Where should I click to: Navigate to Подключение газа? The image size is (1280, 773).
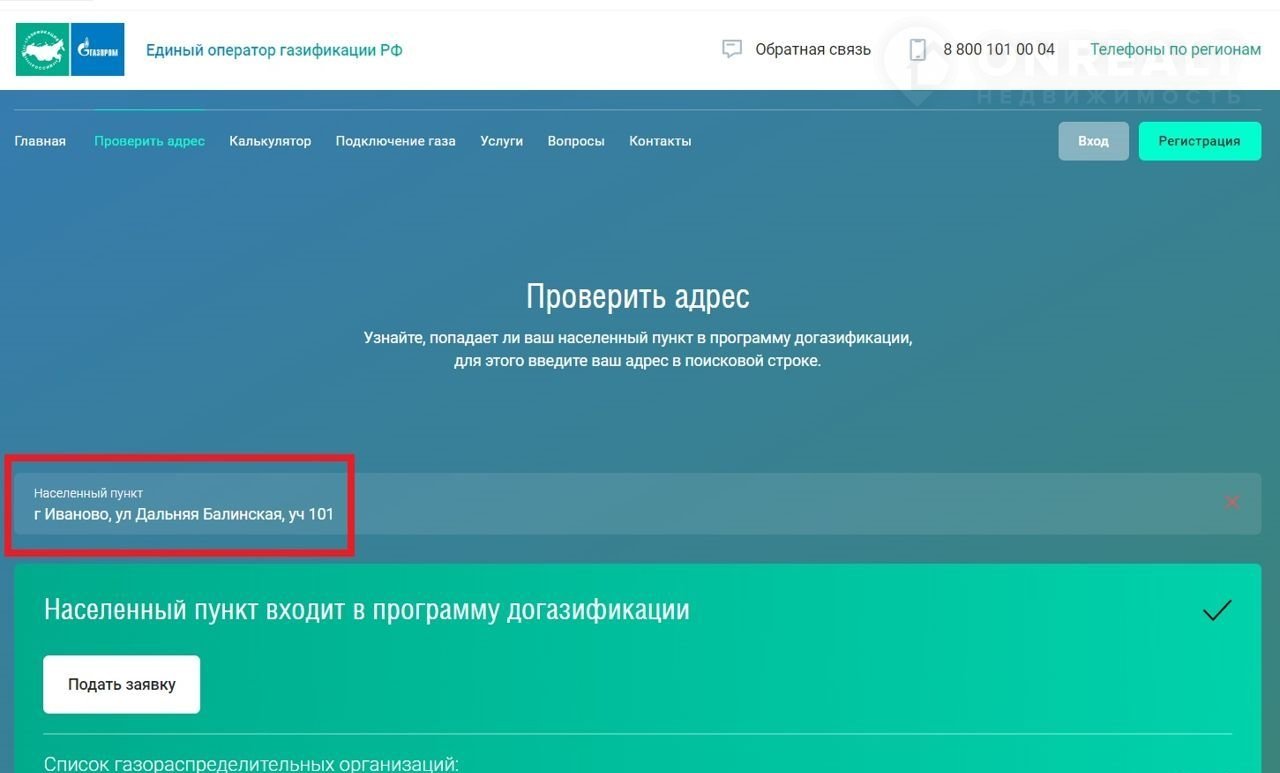(x=395, y=141)
